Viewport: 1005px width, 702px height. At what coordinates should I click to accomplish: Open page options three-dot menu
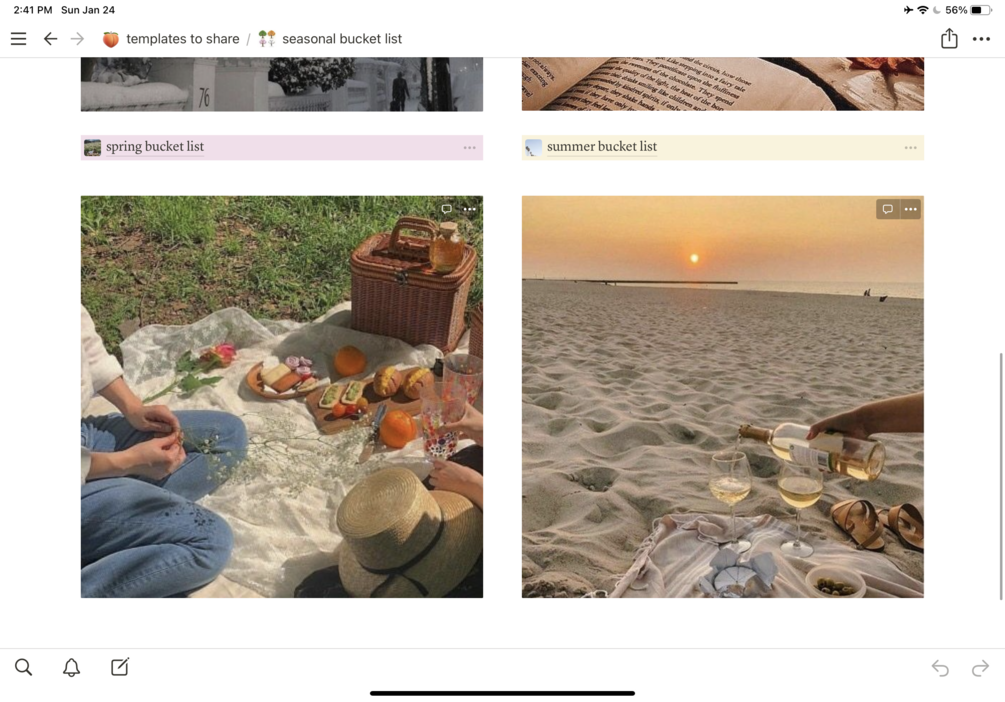click(x=981, y=39)
